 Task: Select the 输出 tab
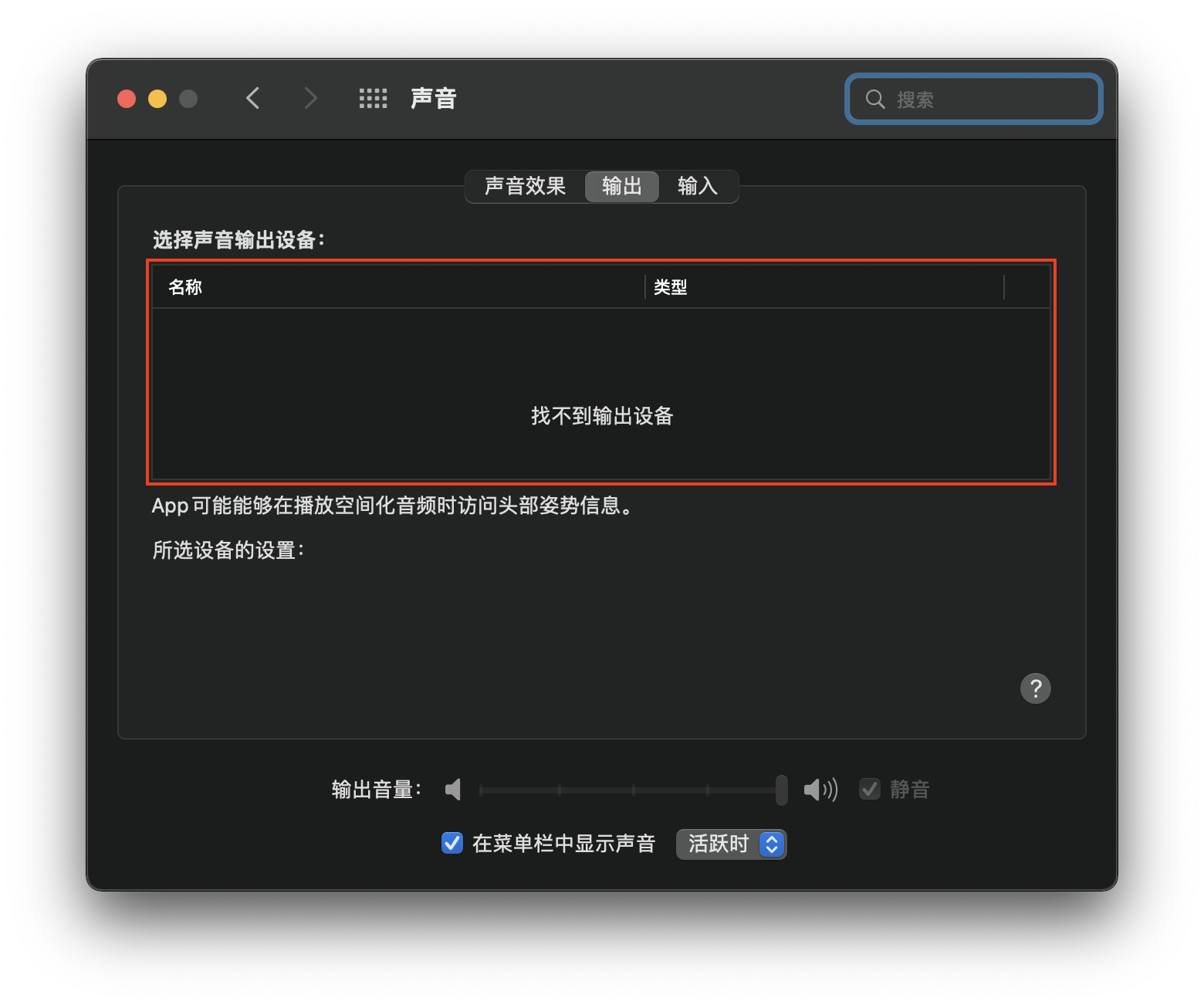click(621, 187)
